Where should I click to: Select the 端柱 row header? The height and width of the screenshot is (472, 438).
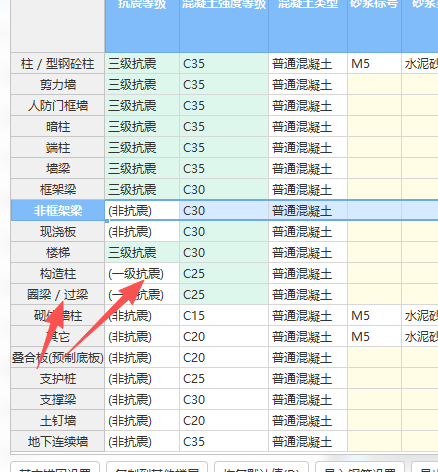(58, 147)
